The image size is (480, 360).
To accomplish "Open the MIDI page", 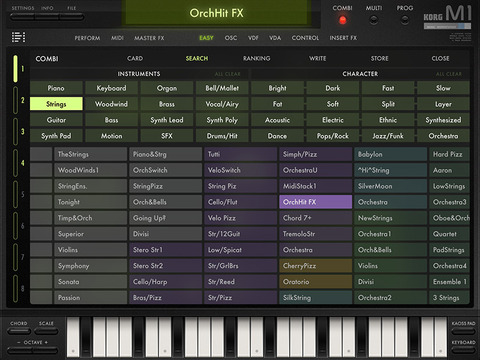I will [117, 38].
